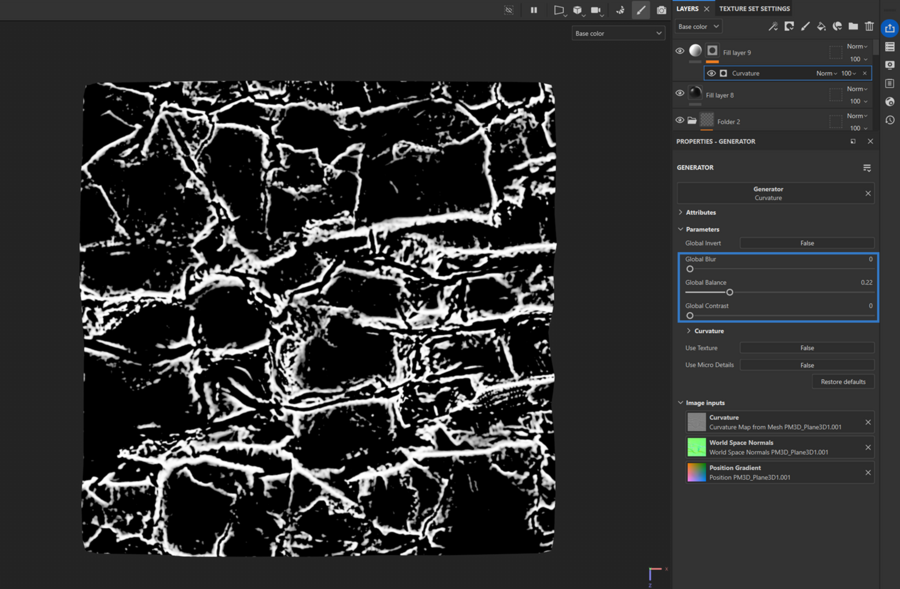Open the Base color channel dropdown in viewport
The height and width of the screenshot is (589, 900).
pos(618,33)
